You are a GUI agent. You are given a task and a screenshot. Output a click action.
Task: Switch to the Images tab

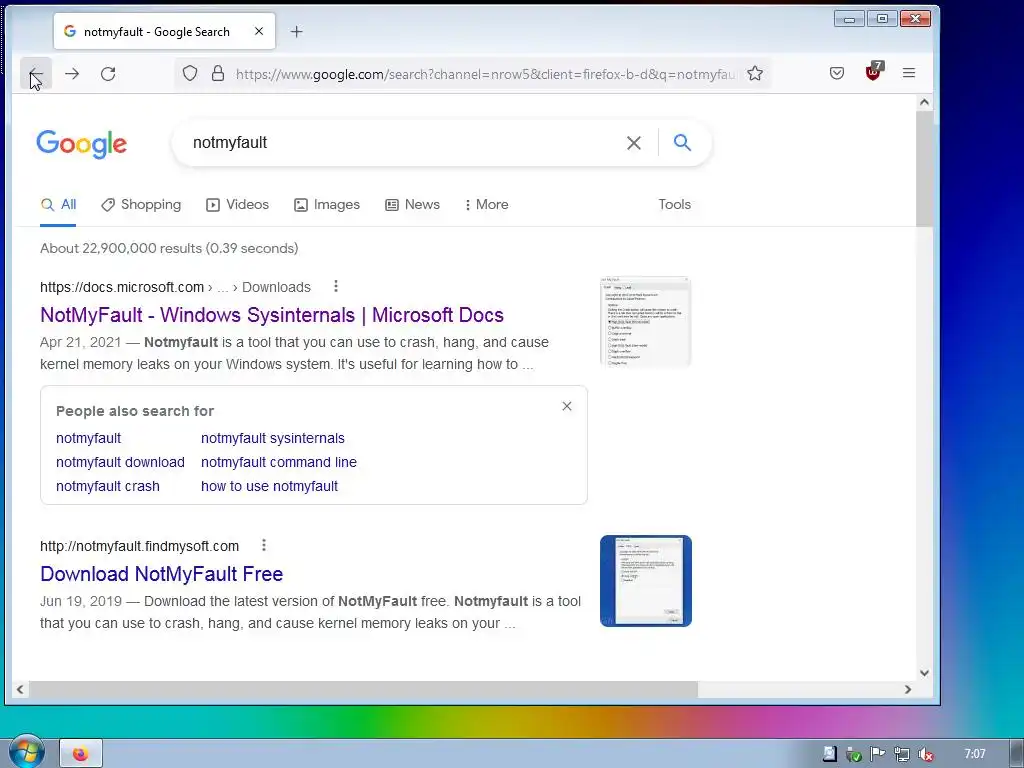point(327,204)
